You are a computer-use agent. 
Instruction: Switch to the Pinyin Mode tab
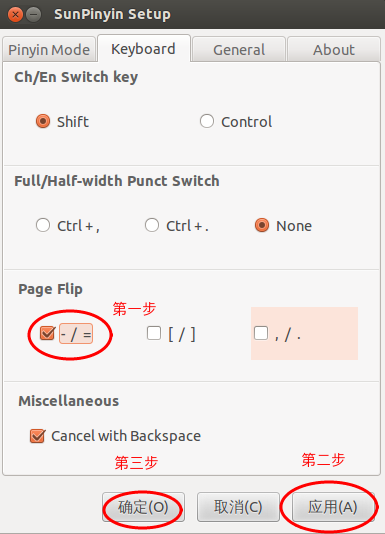click(49, 50)
